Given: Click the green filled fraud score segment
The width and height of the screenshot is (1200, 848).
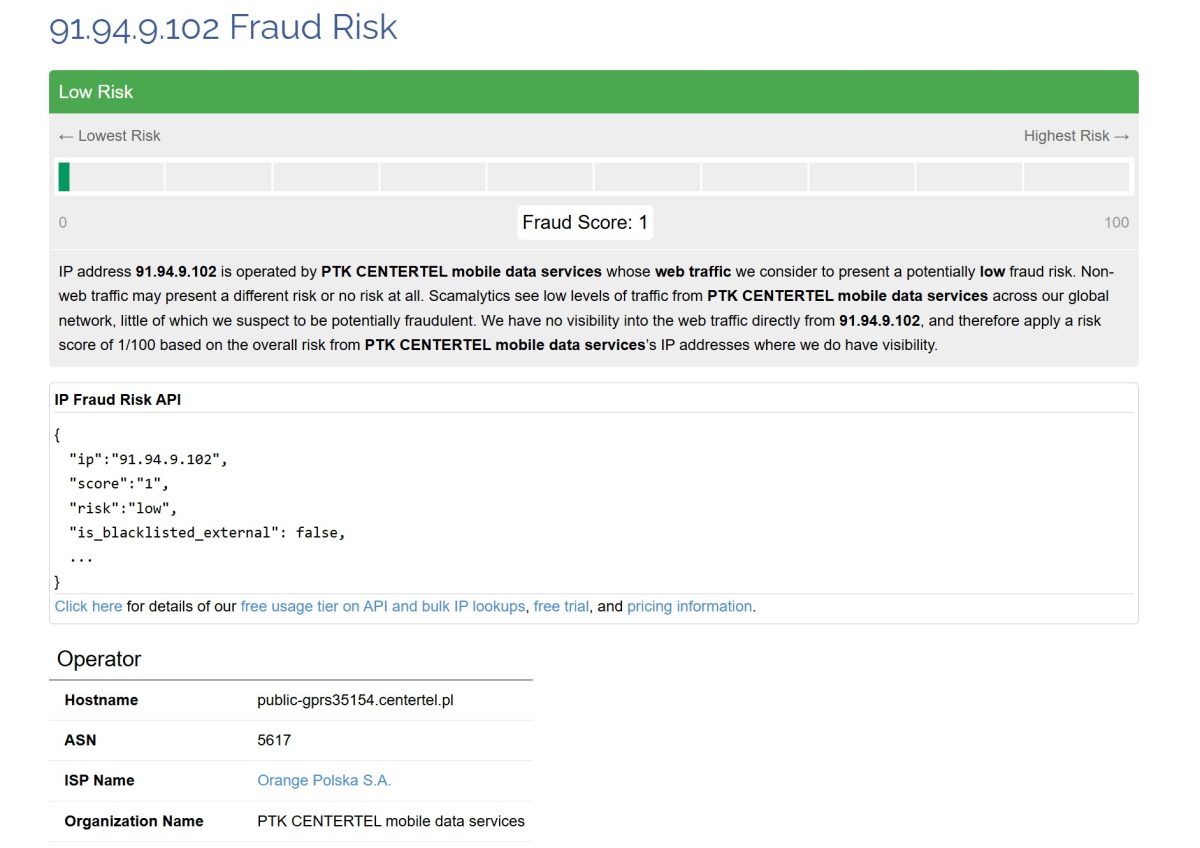Looking at the screenshot, I should 64,177.
